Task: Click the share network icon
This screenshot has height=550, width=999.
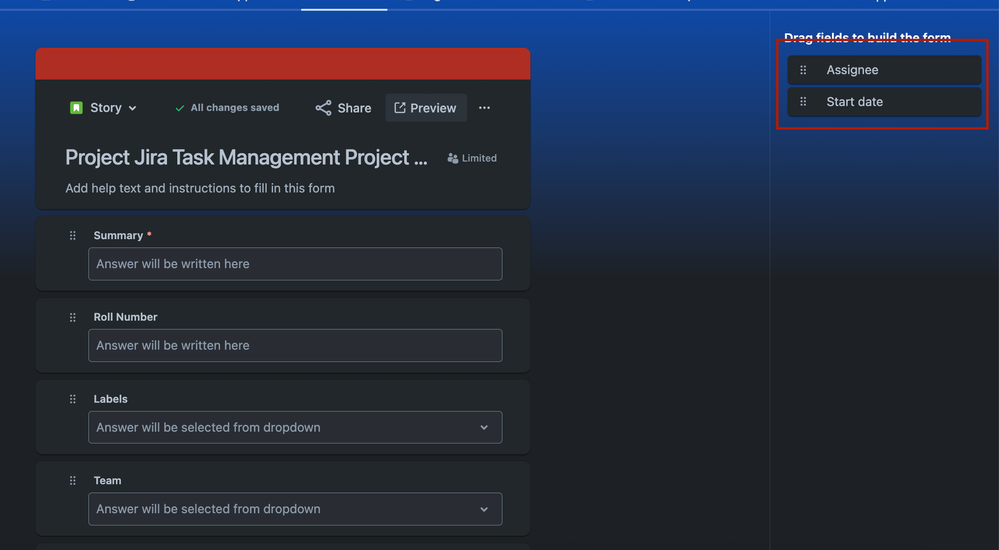Action: tap(323, 108)
